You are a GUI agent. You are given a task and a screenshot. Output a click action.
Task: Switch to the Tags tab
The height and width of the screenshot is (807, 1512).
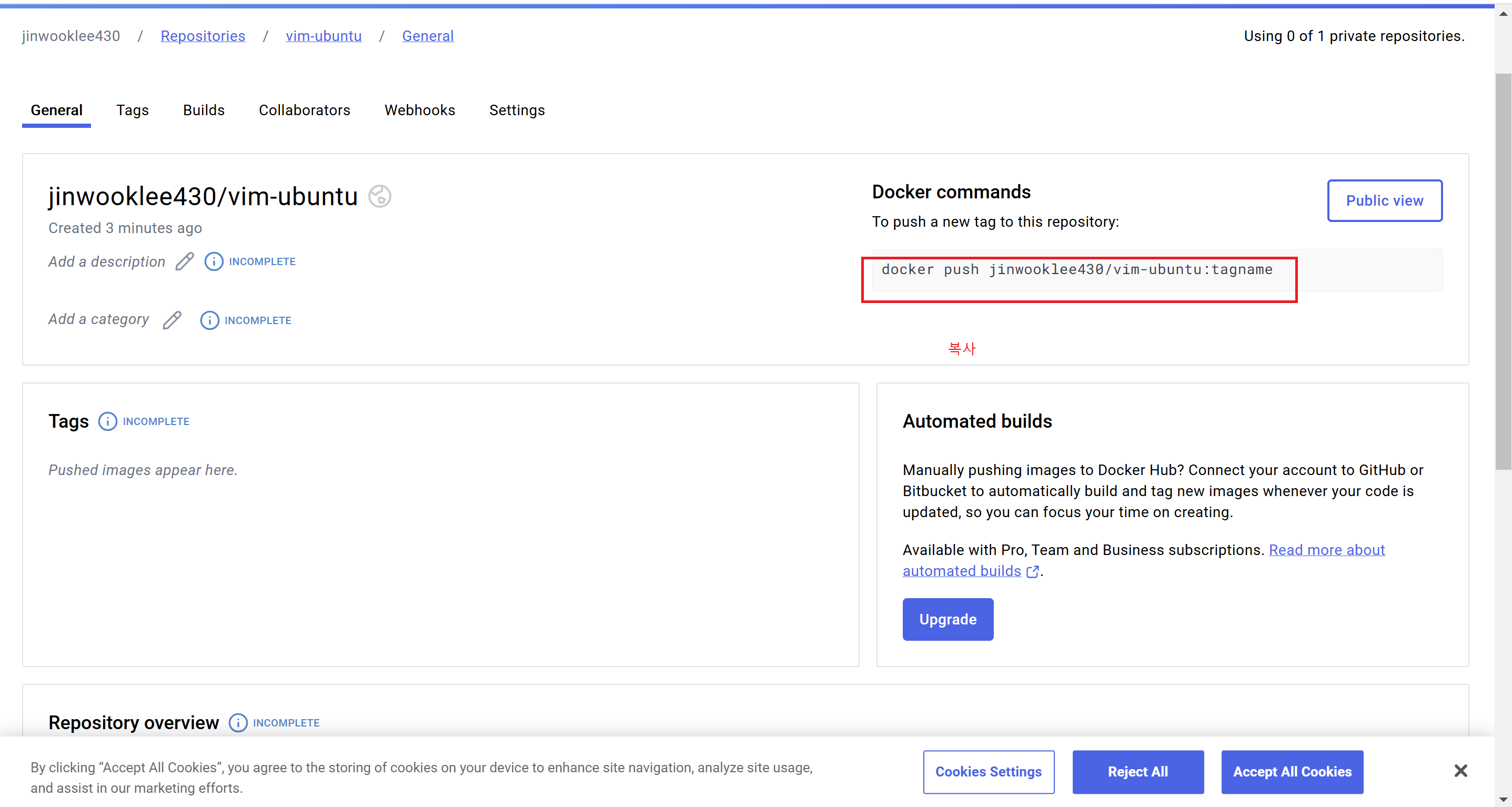pos(132,110)
